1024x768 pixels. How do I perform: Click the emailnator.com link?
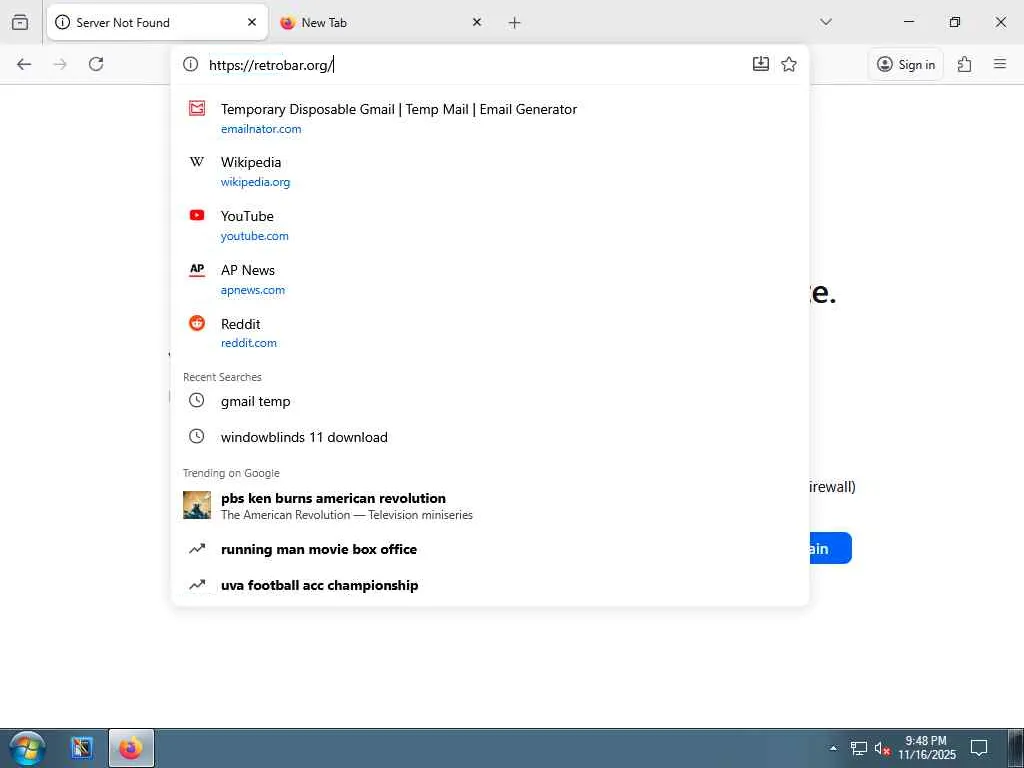(x=261, y=129)
